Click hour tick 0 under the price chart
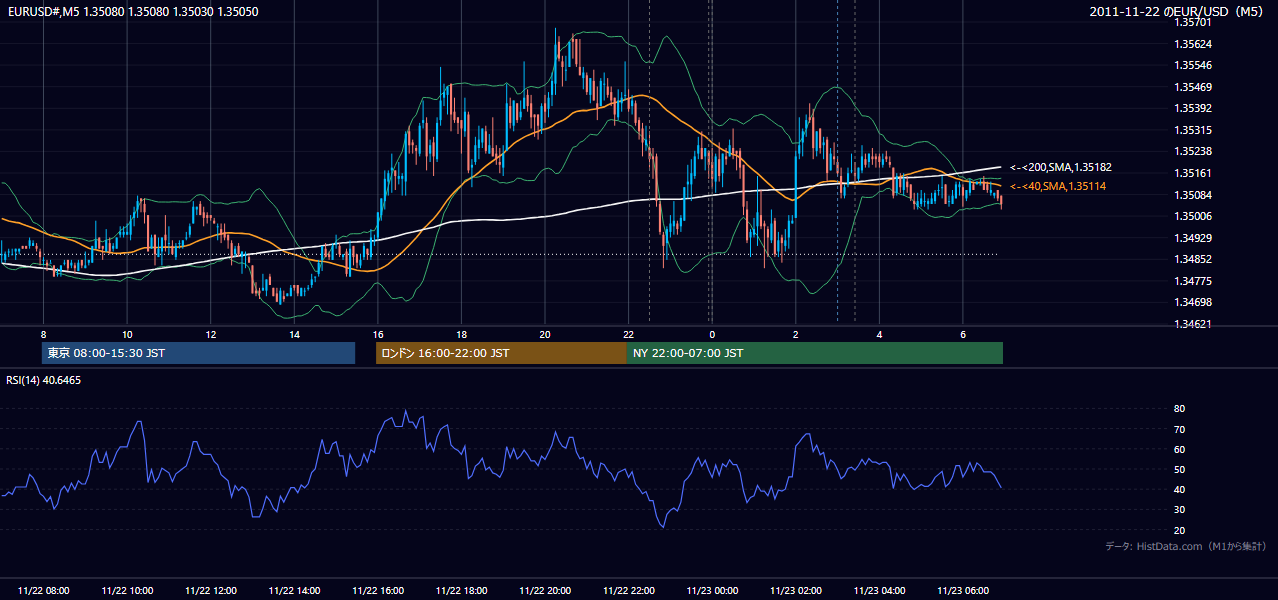The height and width of the screenshot is (600, 1278). [x=712, y=334]
